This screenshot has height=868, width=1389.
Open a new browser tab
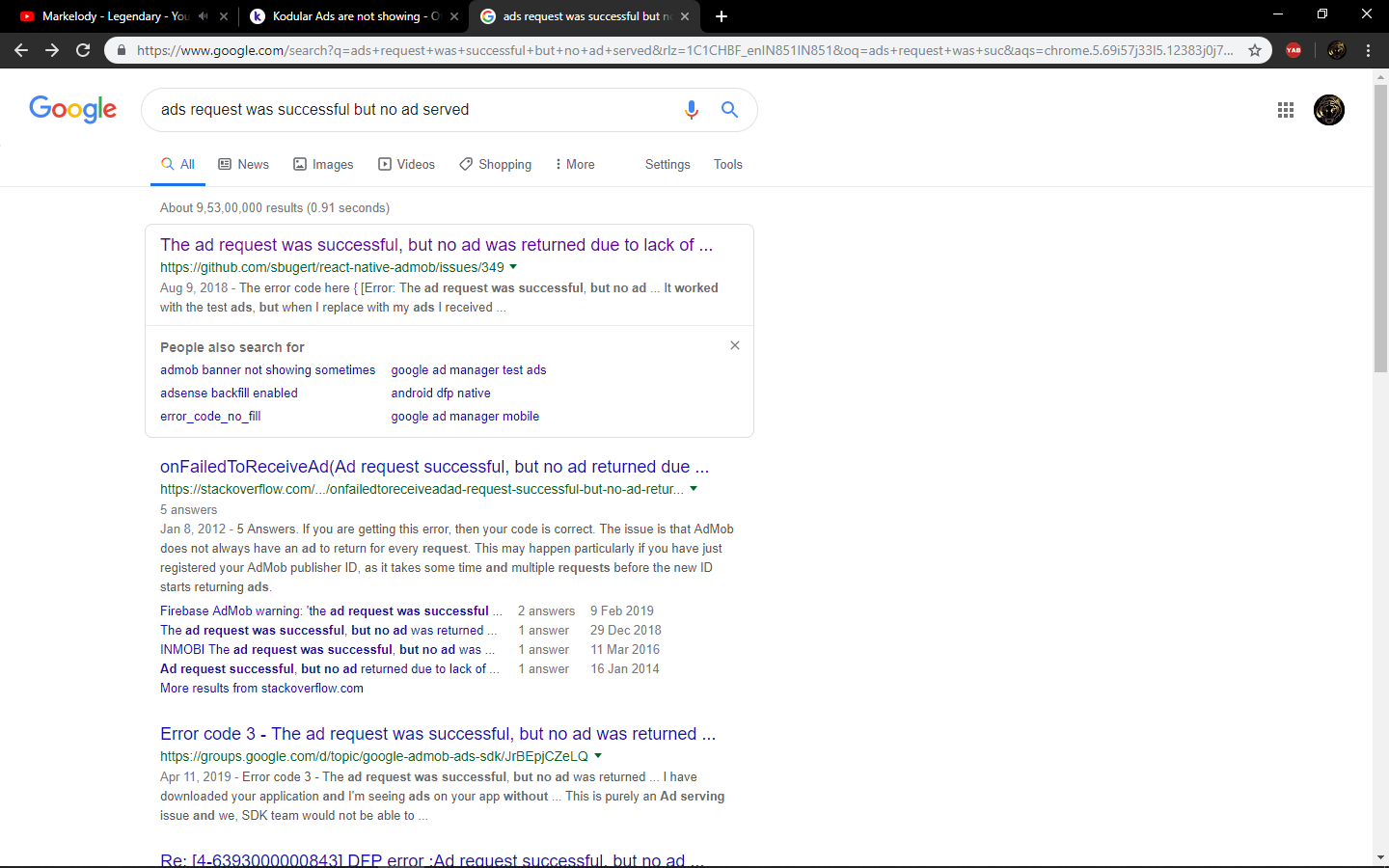722,16
